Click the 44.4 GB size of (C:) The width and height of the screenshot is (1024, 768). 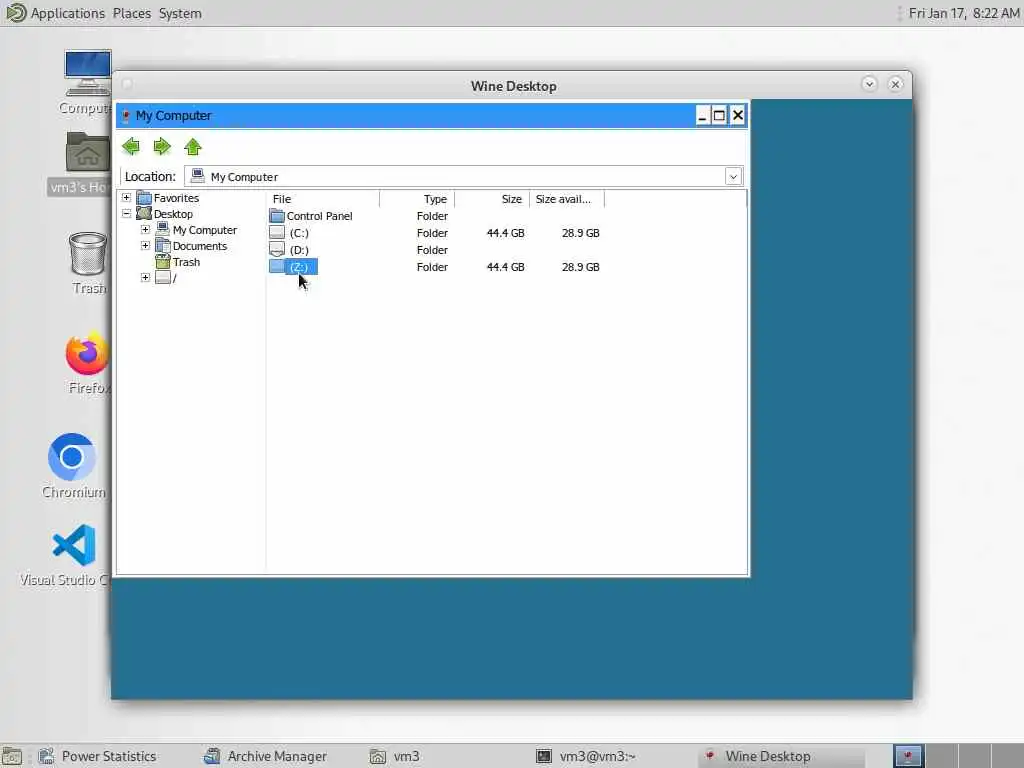click(x=505, y=232)
